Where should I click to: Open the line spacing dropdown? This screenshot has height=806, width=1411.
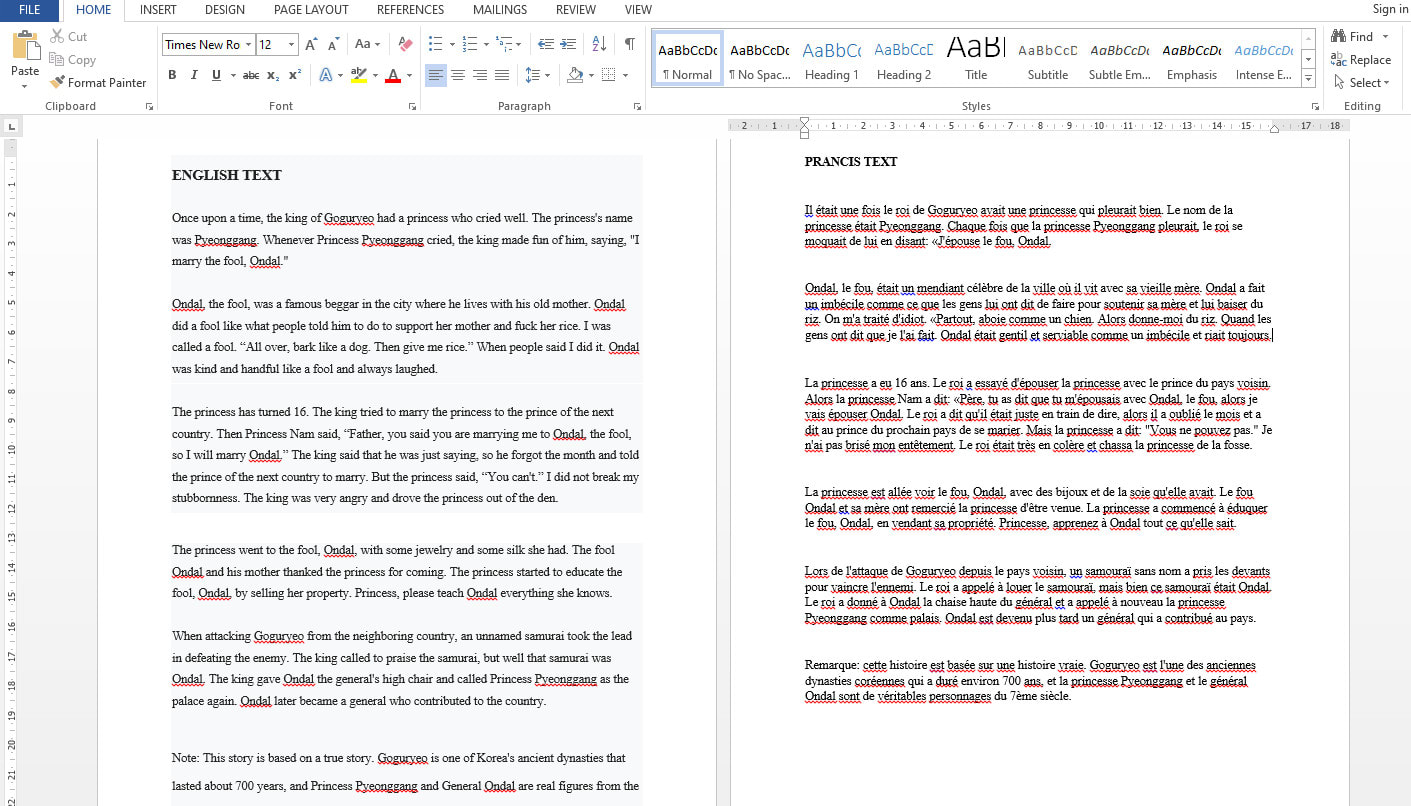click(537, 75)
